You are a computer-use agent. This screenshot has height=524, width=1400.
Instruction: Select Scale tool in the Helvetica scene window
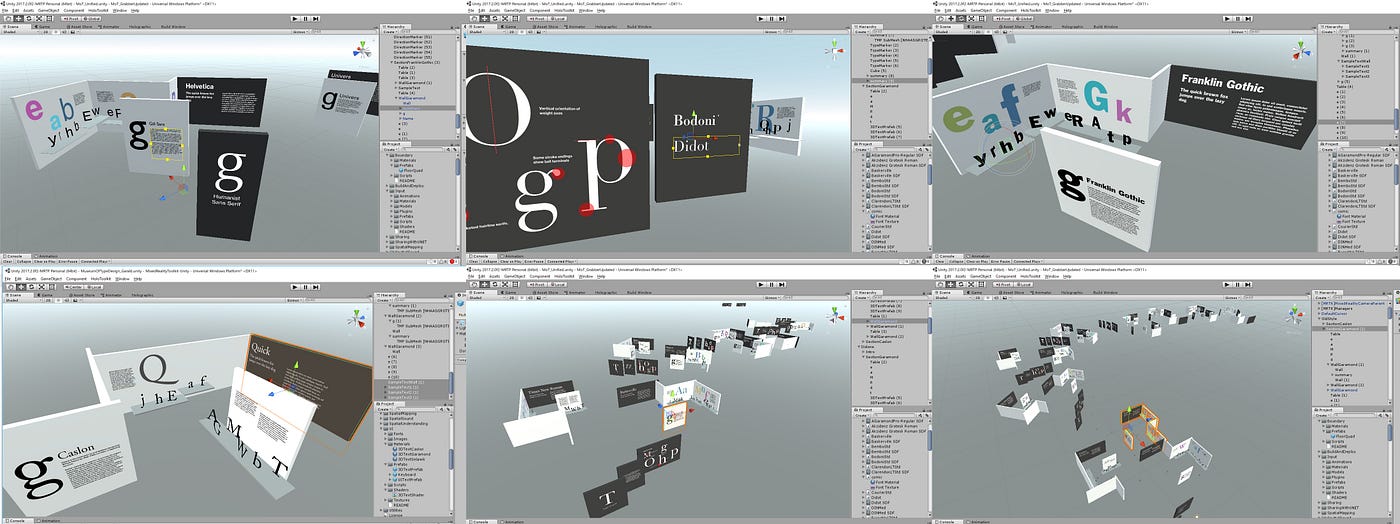click(x=39, y=19)
